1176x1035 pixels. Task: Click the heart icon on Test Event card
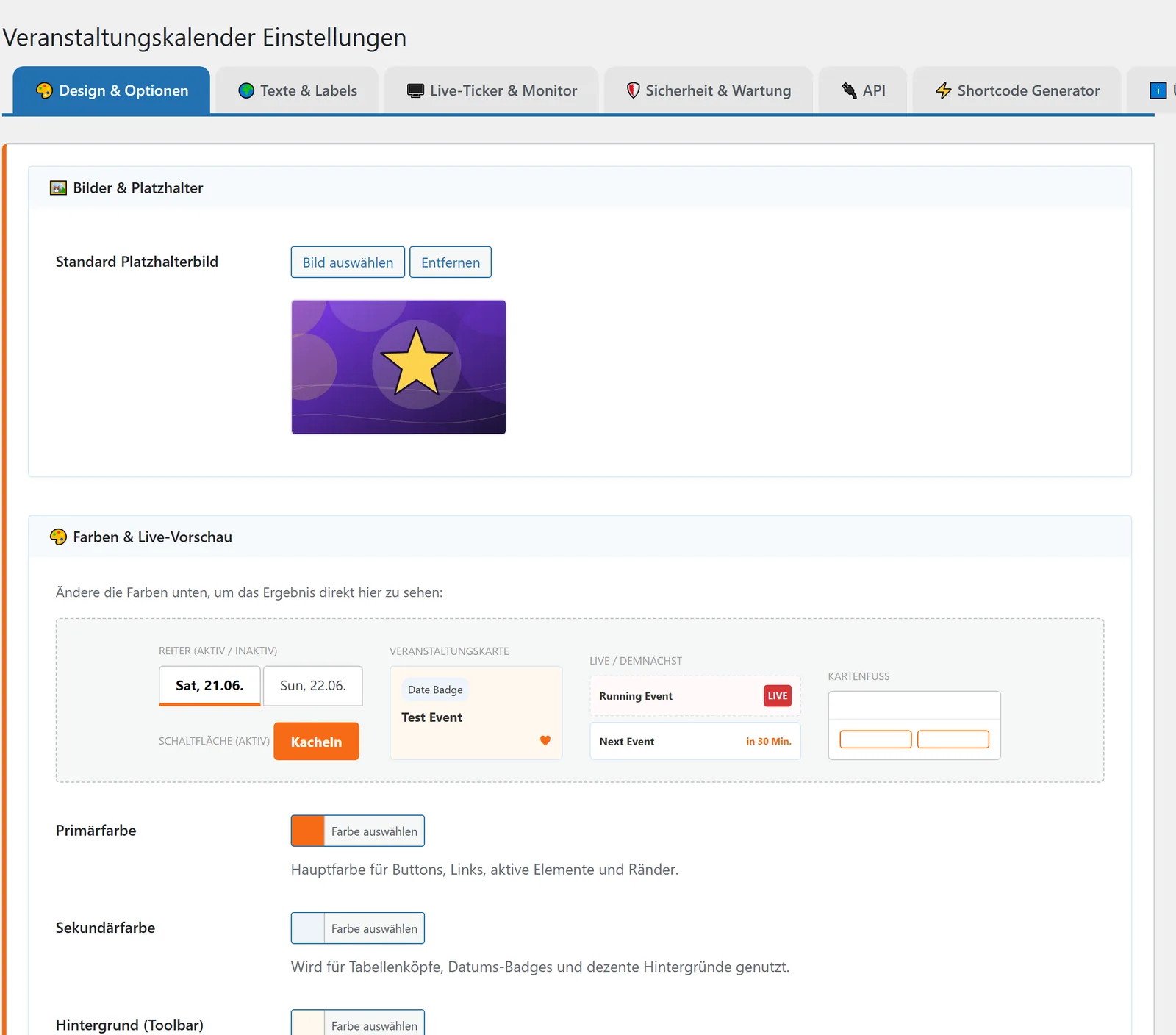point(545,740)
